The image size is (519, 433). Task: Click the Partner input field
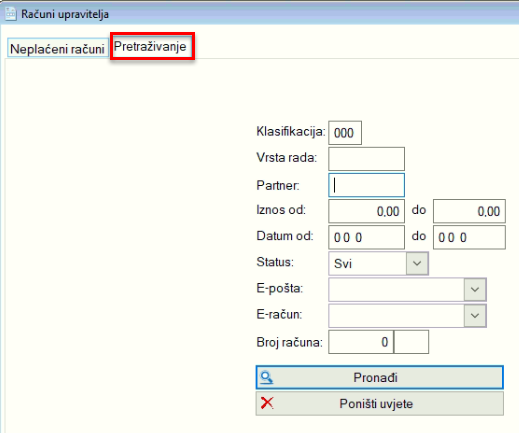(366, 185)
